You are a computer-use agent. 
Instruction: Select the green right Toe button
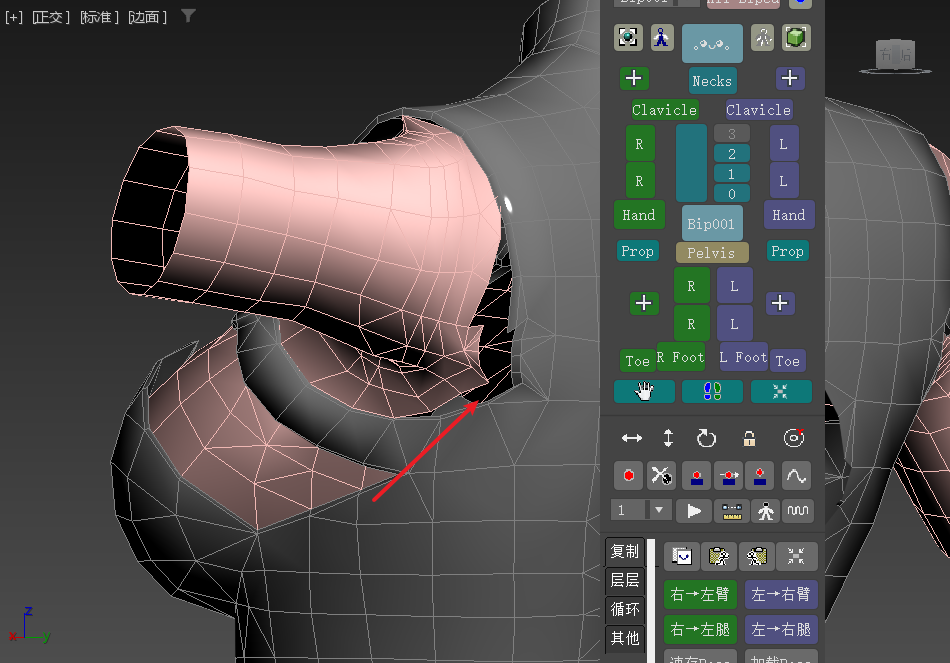[x=637, y=361]
